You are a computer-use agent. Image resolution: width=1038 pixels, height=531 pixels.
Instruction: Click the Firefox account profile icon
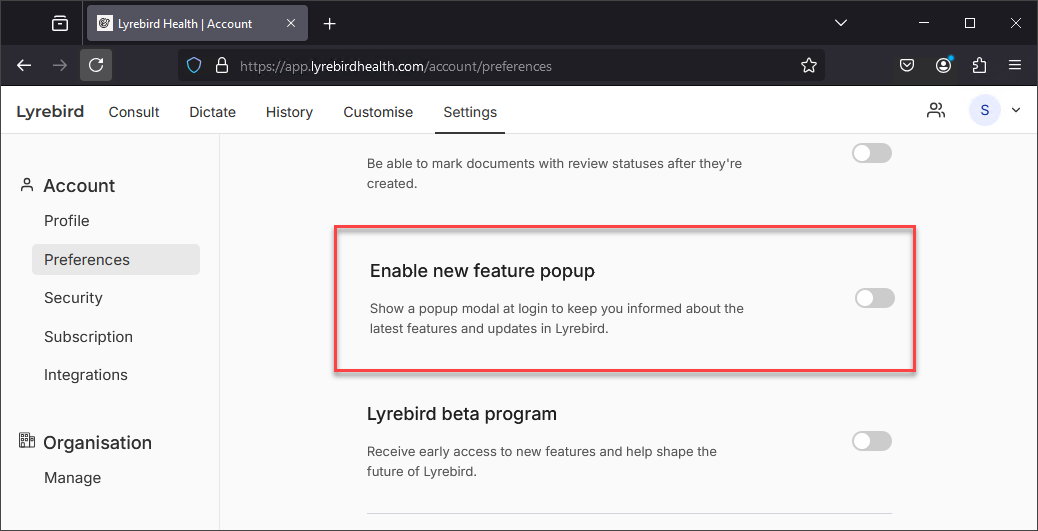(943, 66)
